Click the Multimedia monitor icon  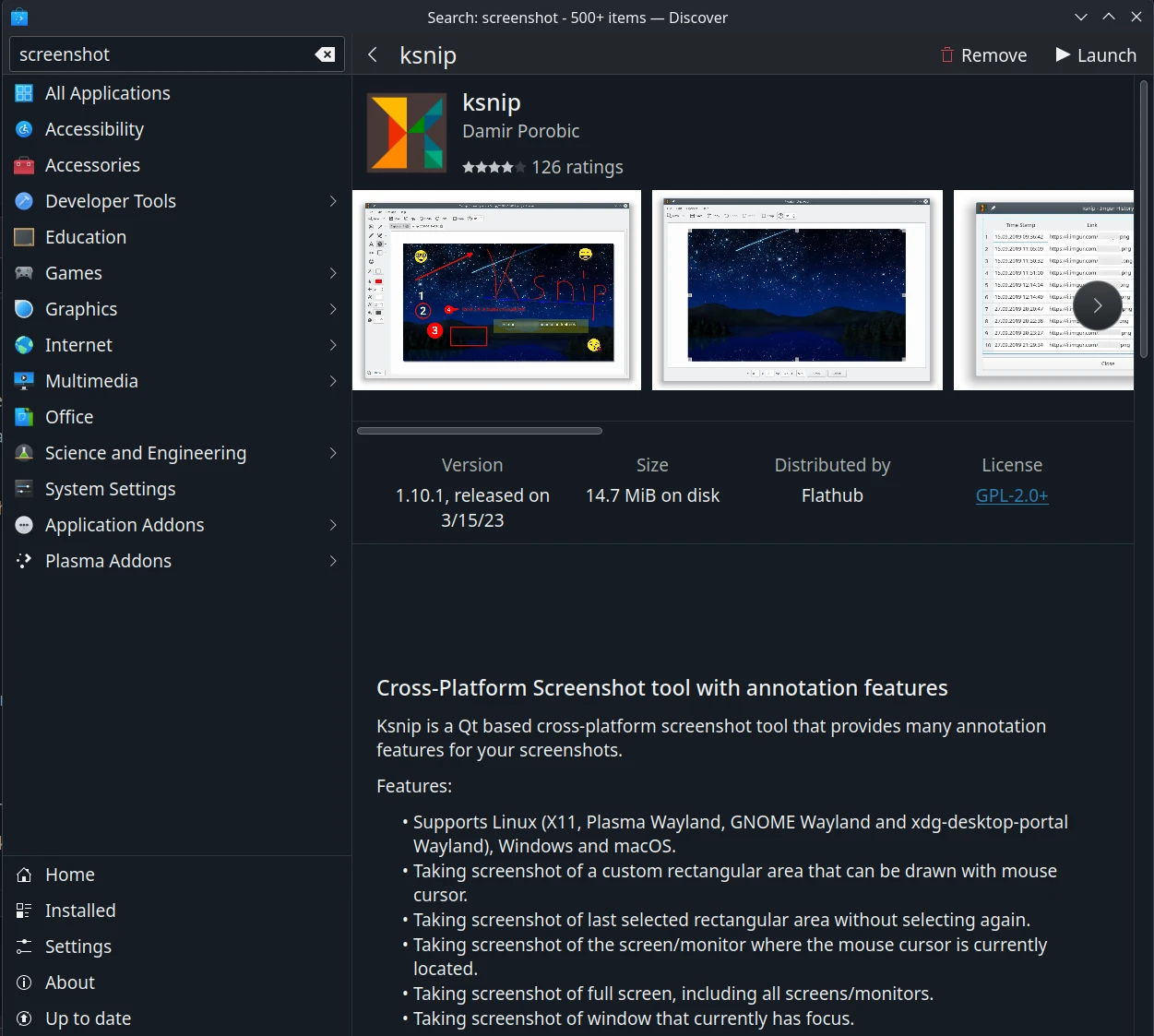point(25,381)
